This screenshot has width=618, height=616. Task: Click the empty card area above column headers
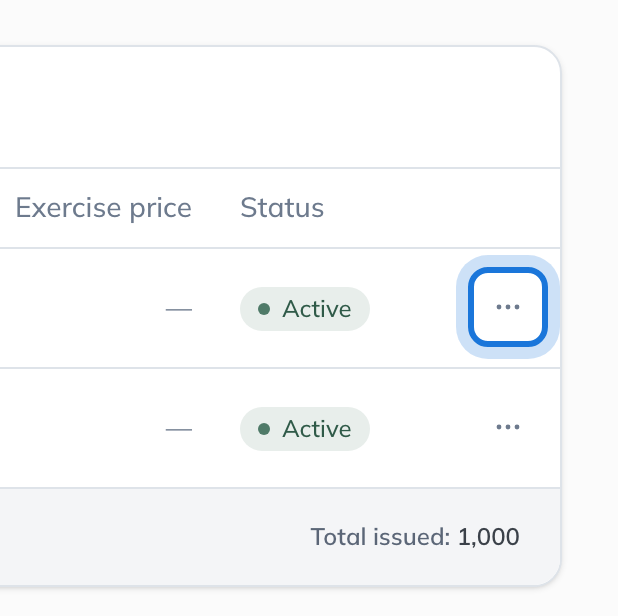(x=280, y=107)
